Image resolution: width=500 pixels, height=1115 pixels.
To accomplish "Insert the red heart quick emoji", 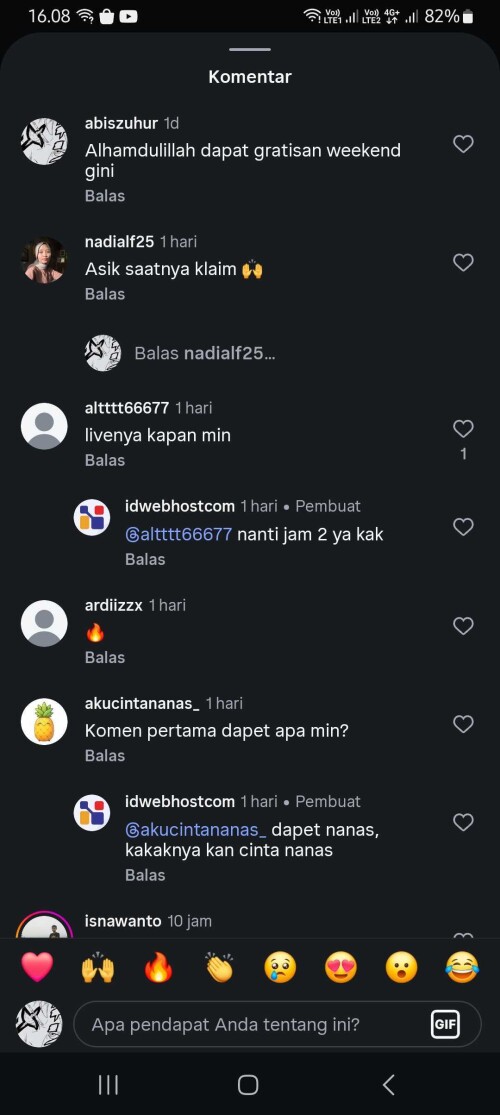I will click(37, 968).
